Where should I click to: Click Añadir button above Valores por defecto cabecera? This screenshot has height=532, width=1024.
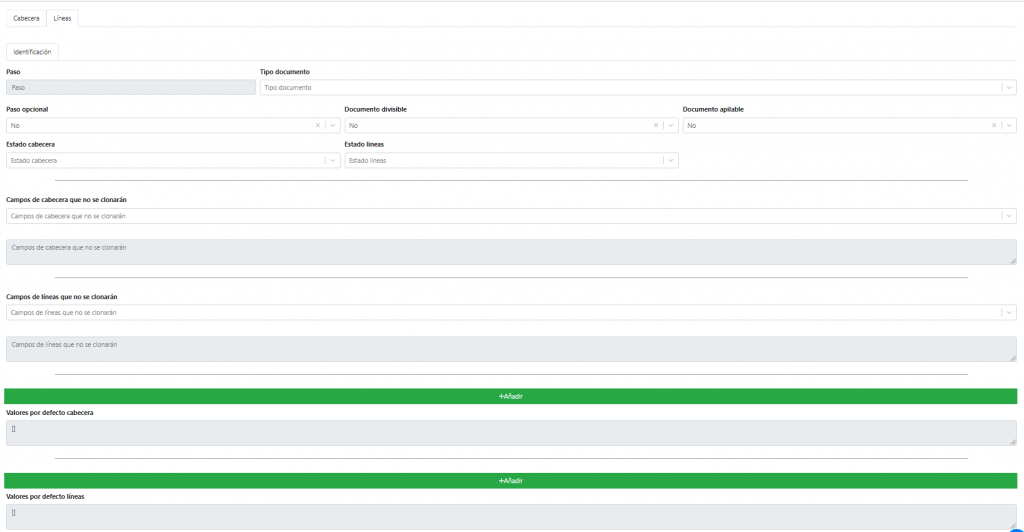tap(510, 396)
